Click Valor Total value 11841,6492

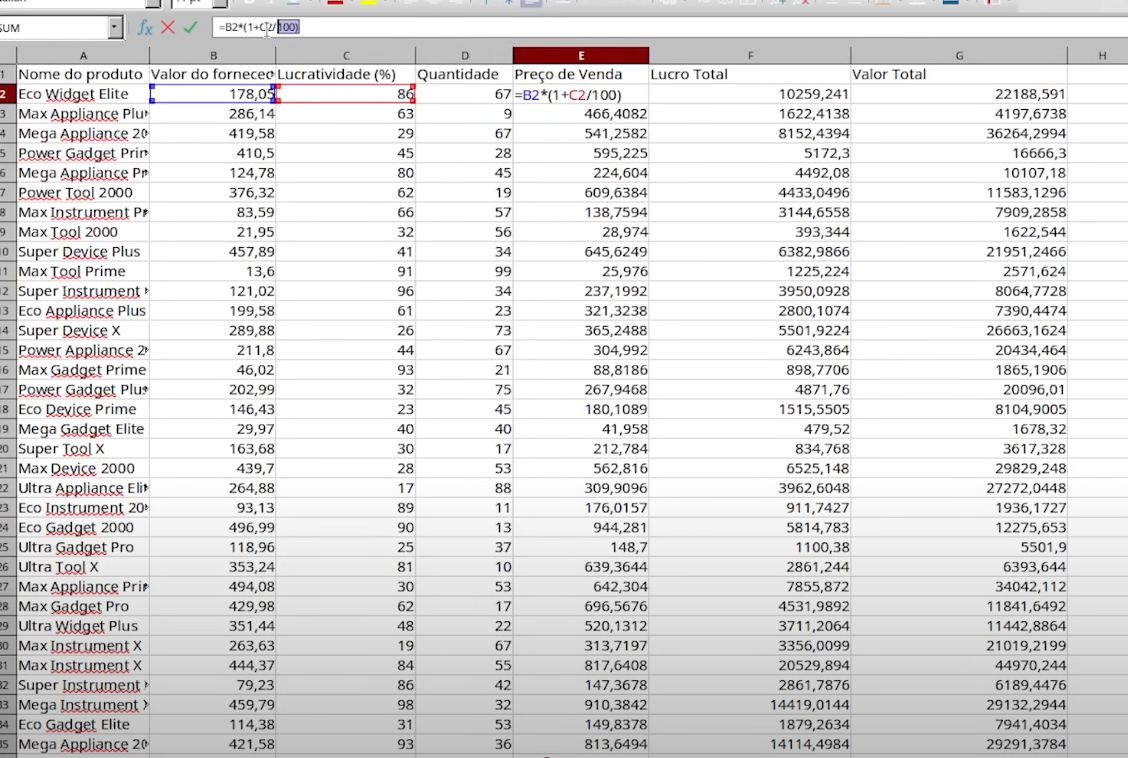959,606
